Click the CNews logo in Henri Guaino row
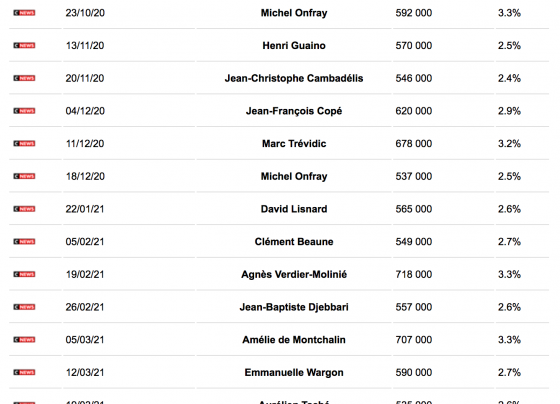The height and width of the screenshot is (404, 560). [x=24, y=45]
